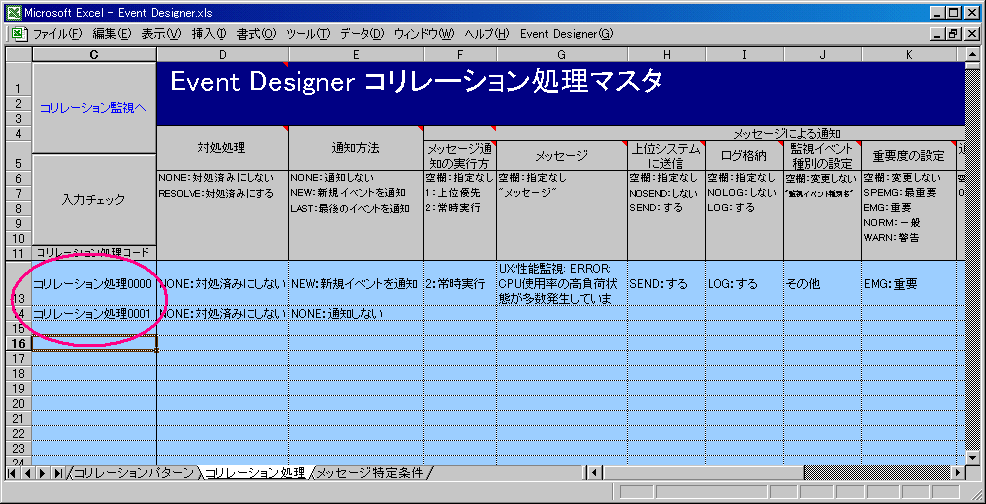The height and width of the screenshot is (504, 986).
Task: Click the horizontal scrollbar right arrow
Action: [958, 473]
